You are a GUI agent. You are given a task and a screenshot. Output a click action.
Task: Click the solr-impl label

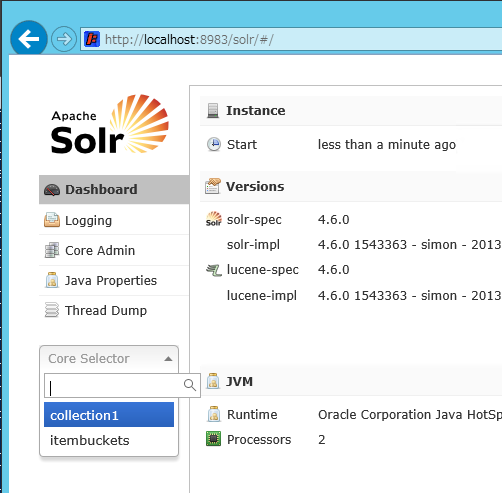point(253,245)
